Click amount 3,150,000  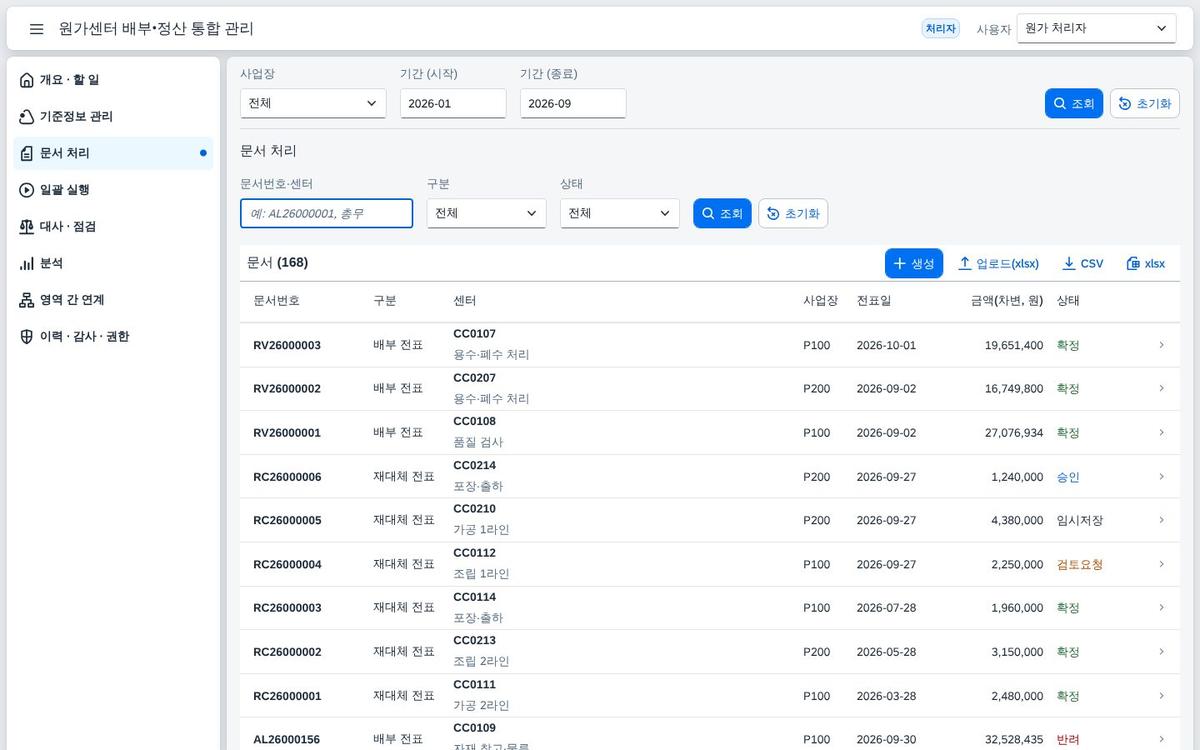tap(1017, 652)
